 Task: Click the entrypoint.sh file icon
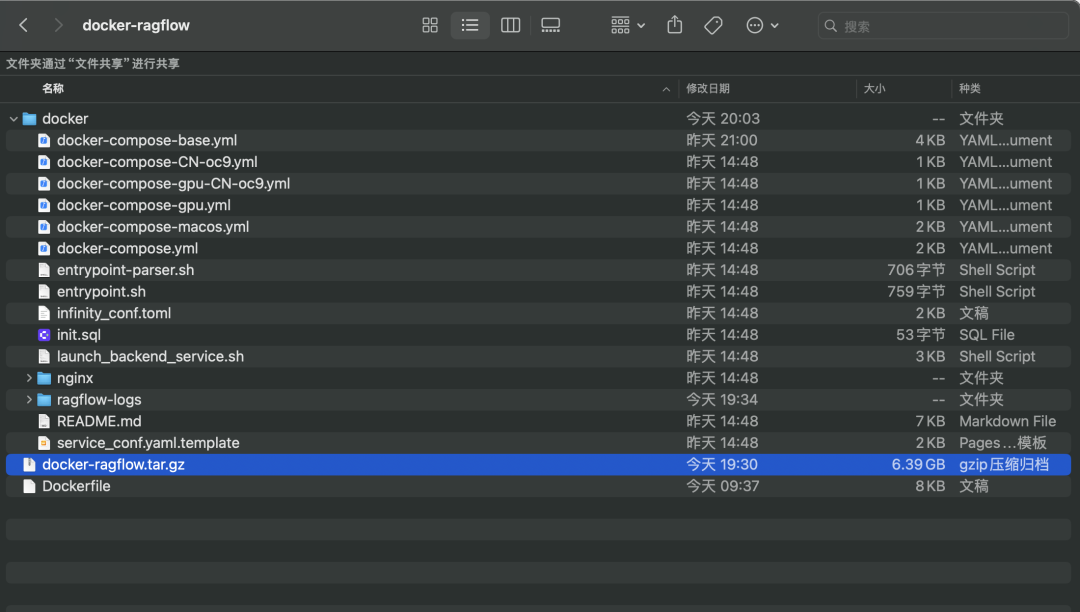pos(44,291)
